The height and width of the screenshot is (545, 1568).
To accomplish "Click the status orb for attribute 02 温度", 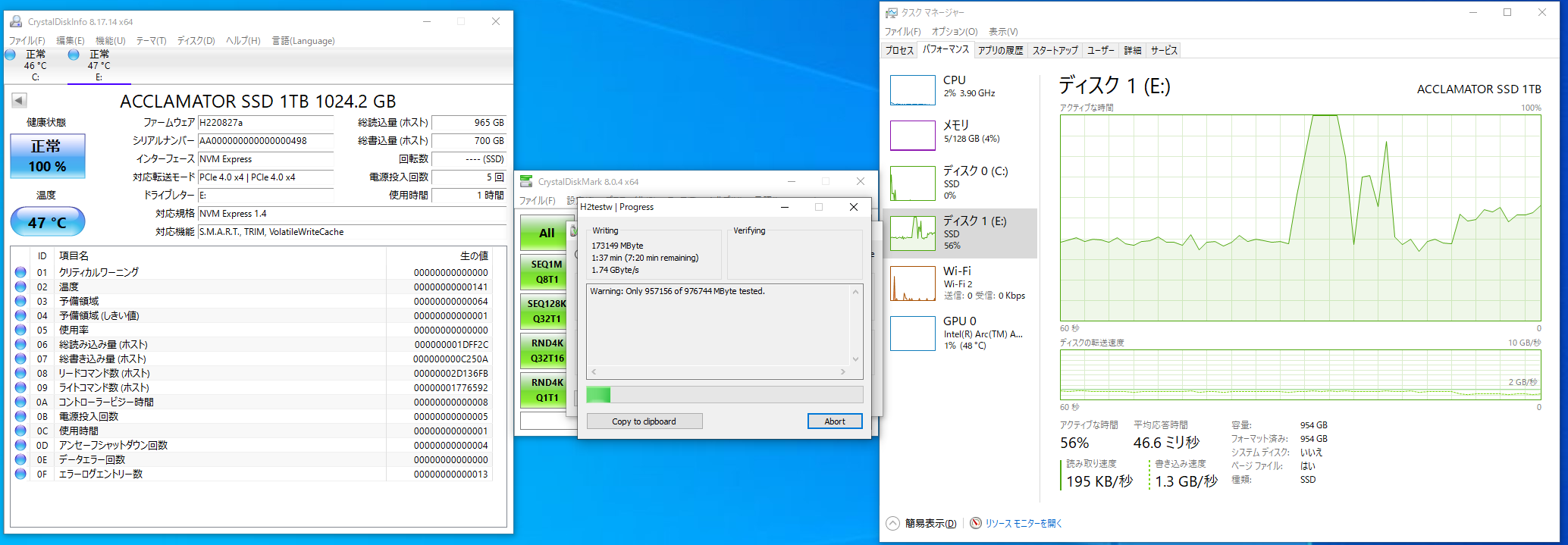I will click(20, 287).
